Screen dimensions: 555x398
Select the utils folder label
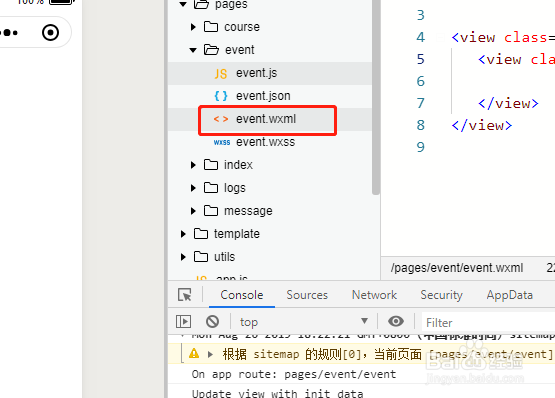pos(224,257)
